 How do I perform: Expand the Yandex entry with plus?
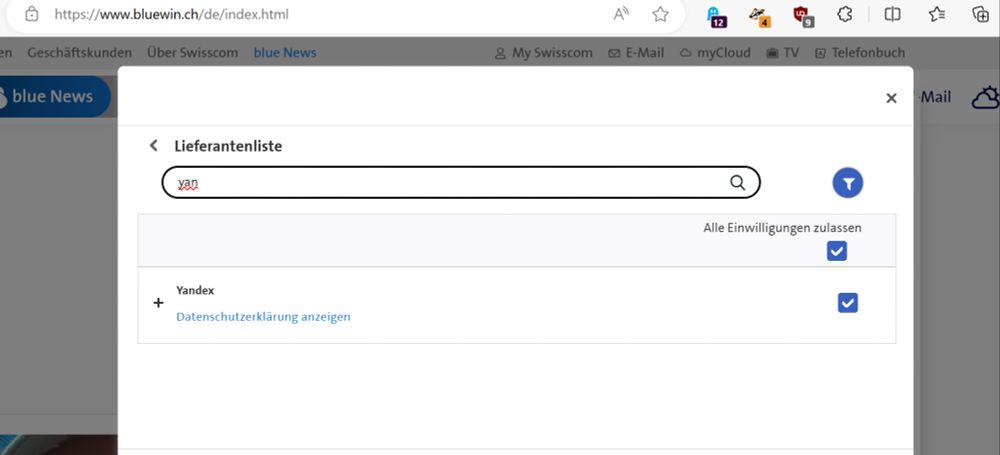pos(159,302)
